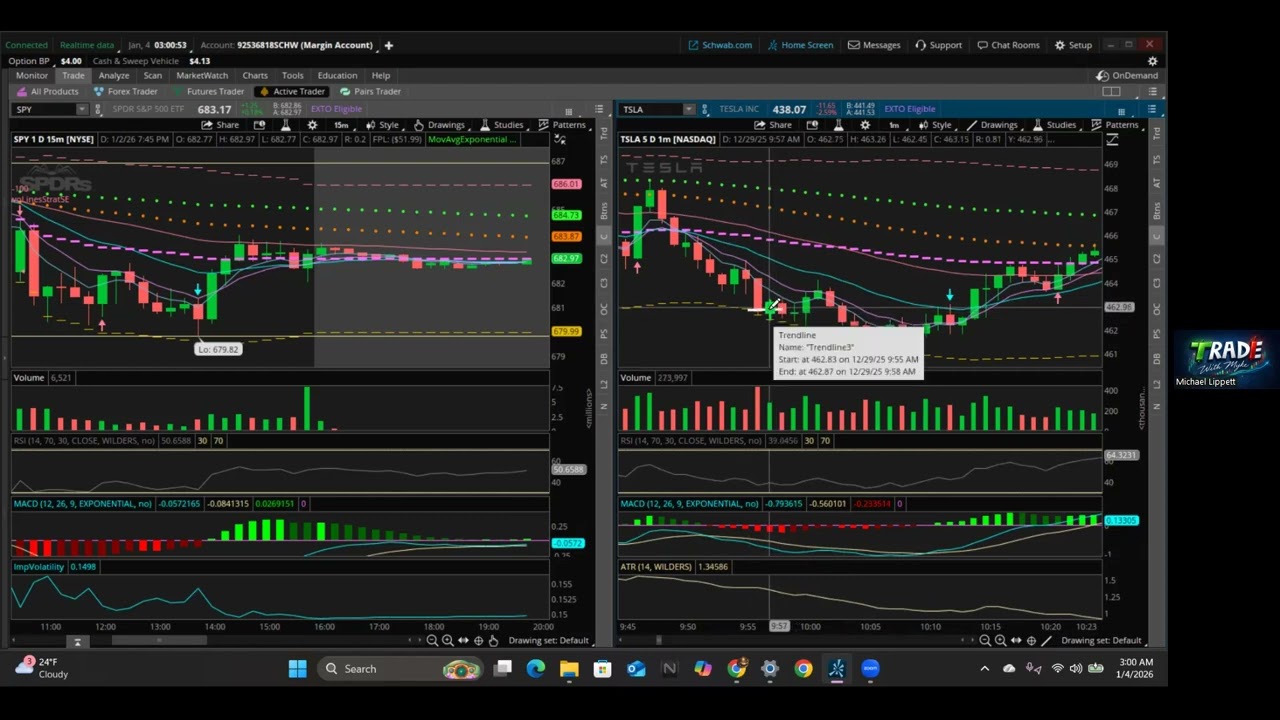Expand the SPY symbol dropdown
The height and width of the screenshot is (720, 1280).
coord(82,109)
